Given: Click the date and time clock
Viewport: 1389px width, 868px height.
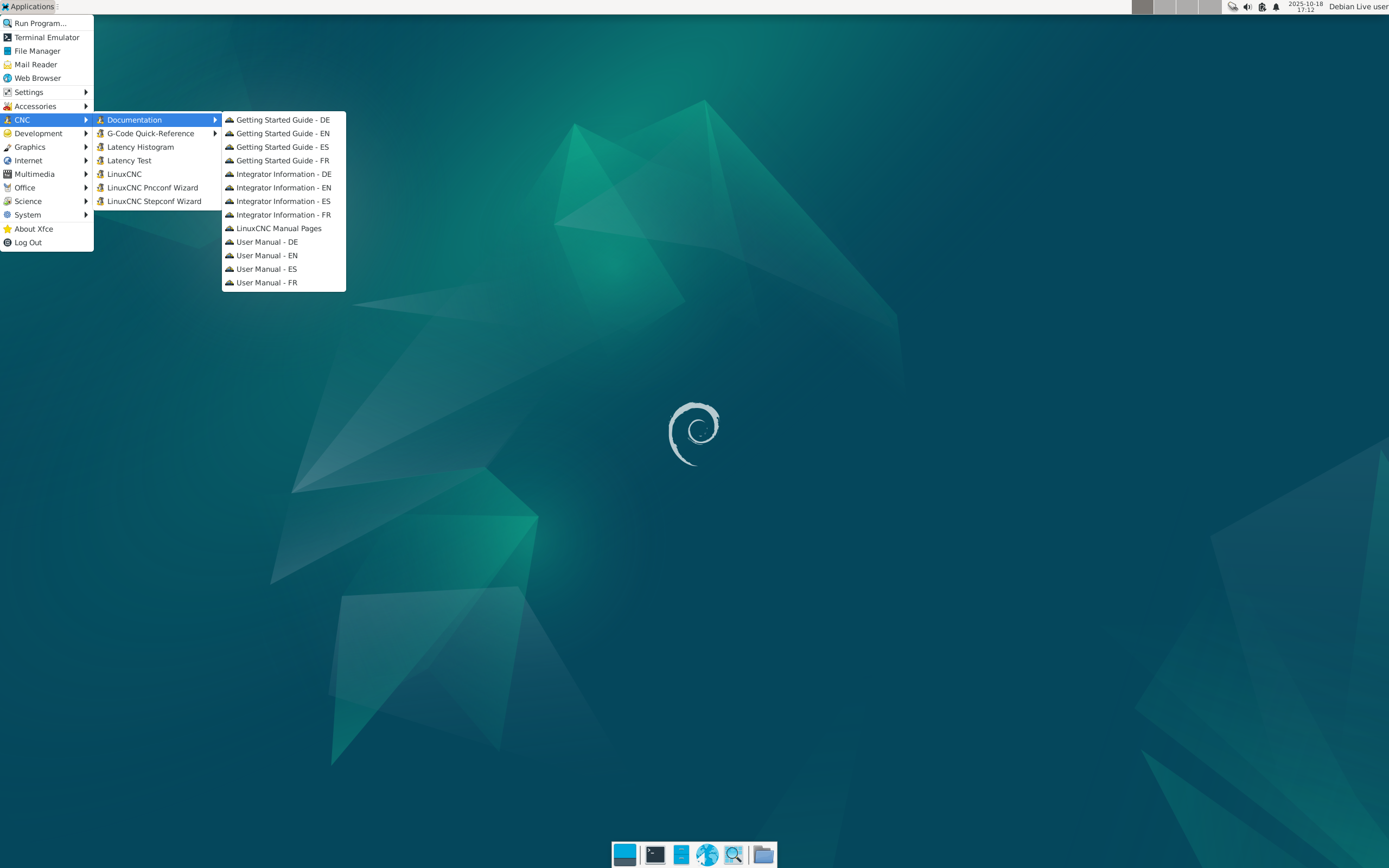Looking at the screenshot, I should click(x=1305, y=7).
